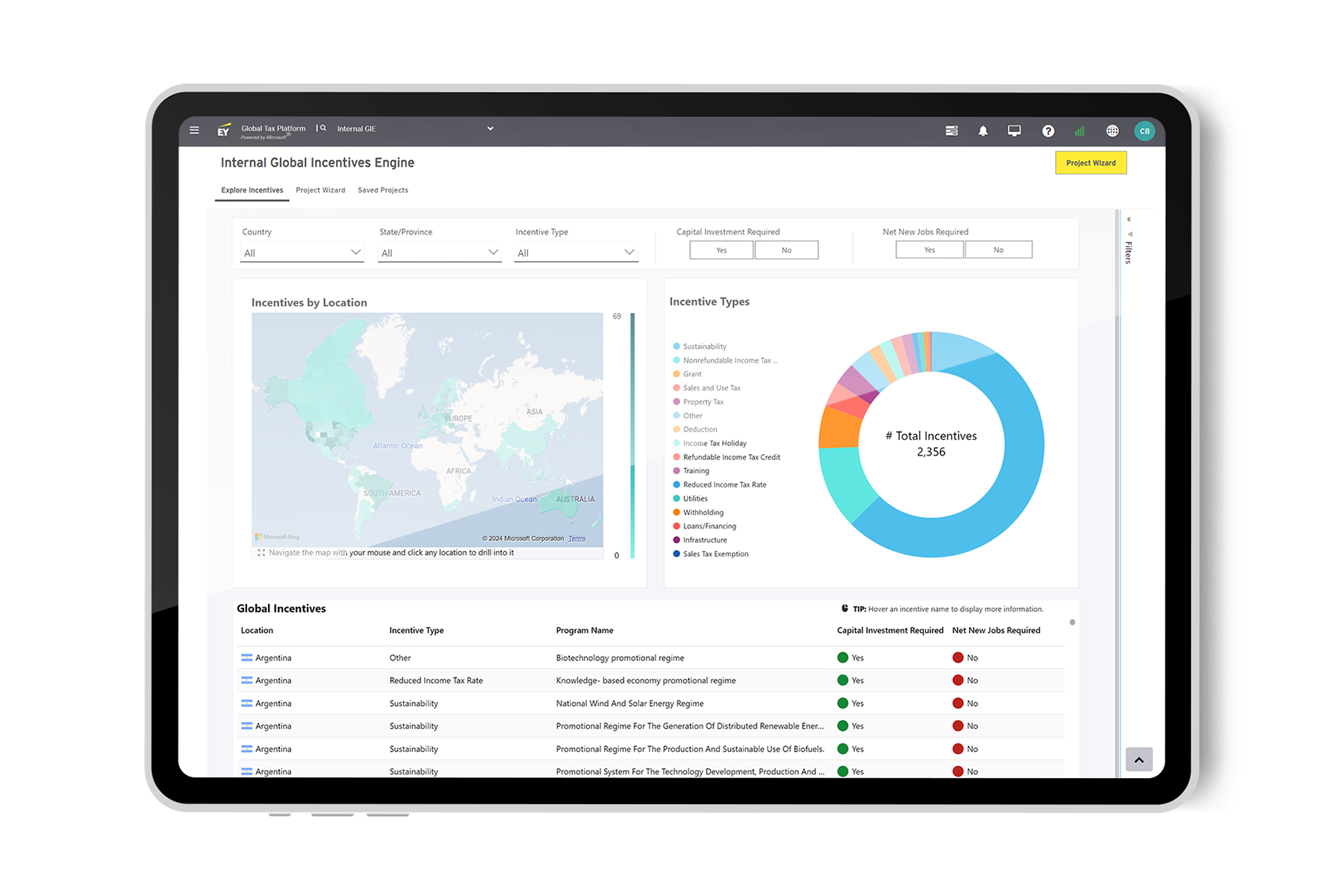Open the notifications bell
The height and width of the screenshot is (896, 1344).
983,131
